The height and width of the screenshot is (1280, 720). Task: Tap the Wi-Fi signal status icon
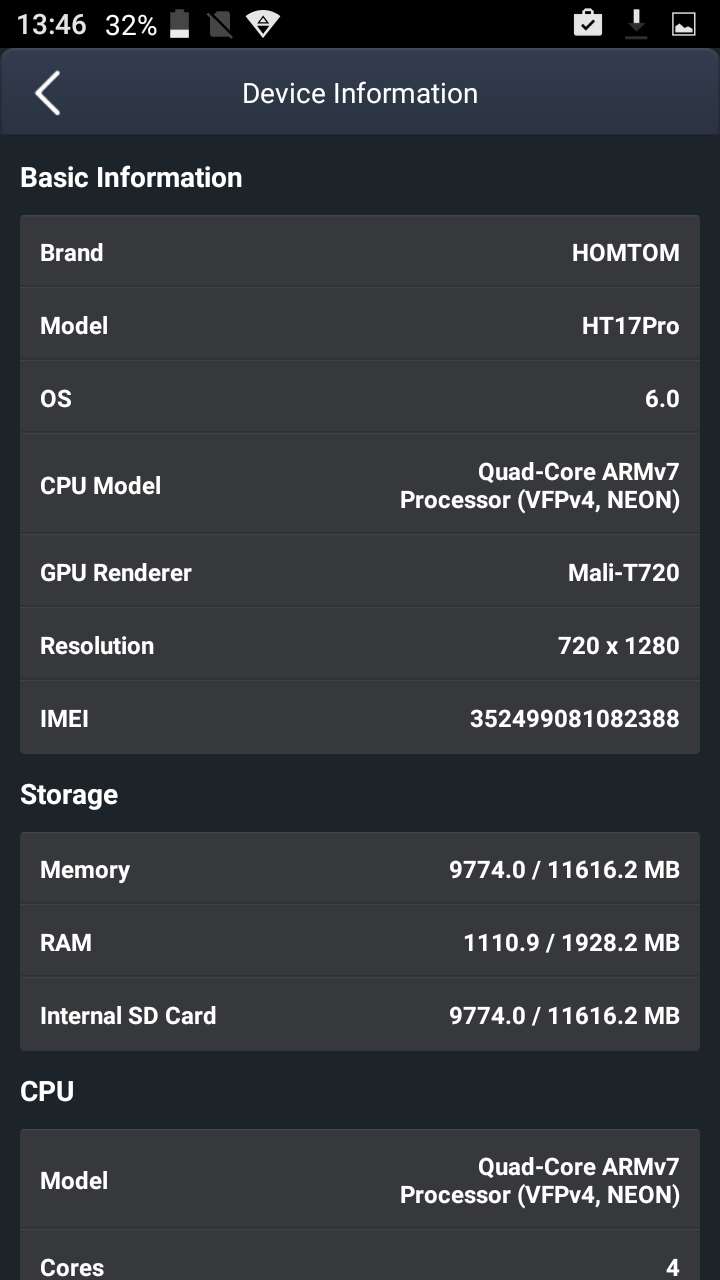tap(262, 25)
